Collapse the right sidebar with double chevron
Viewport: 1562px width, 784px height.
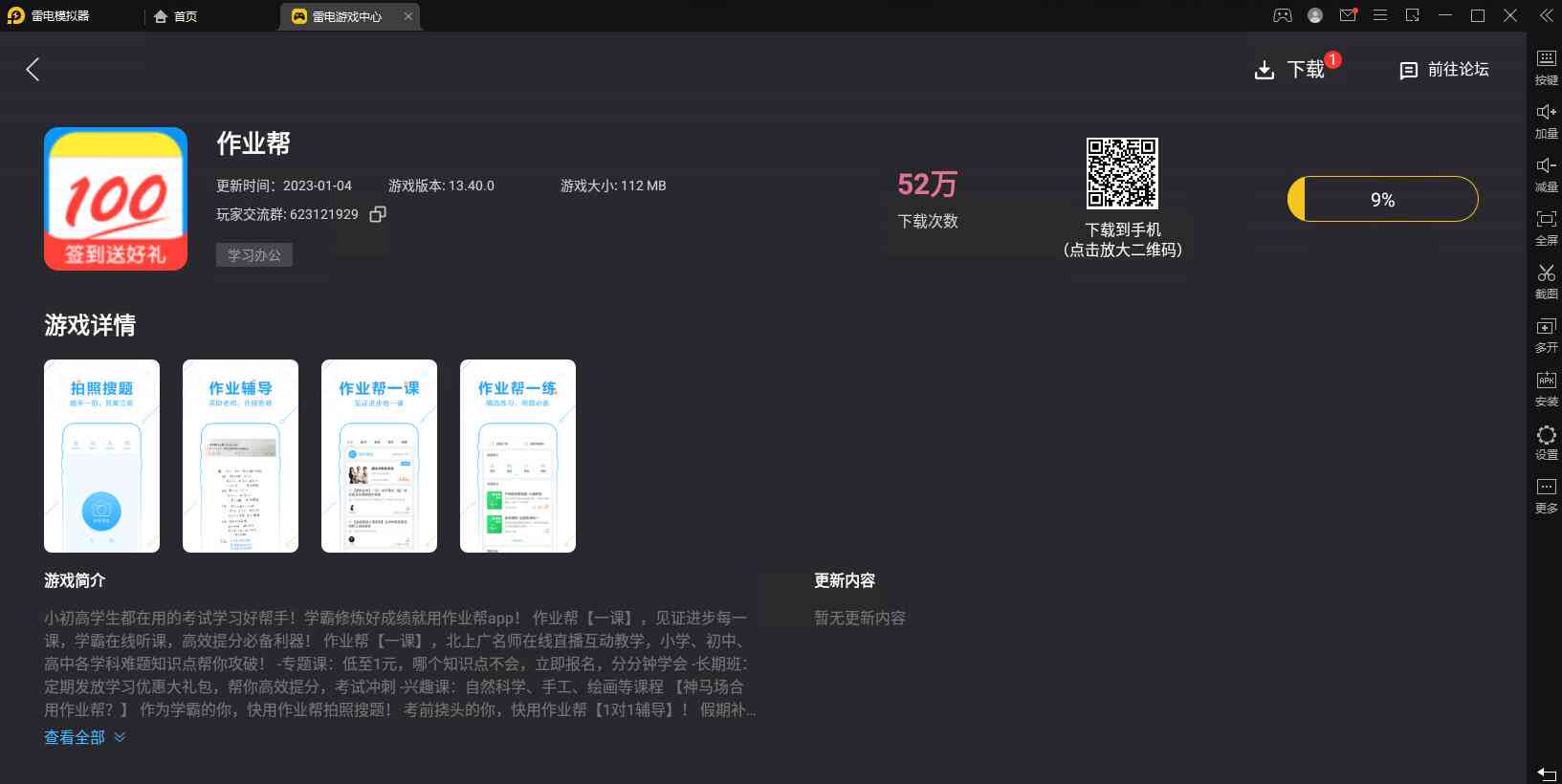tap(1546, 15)
